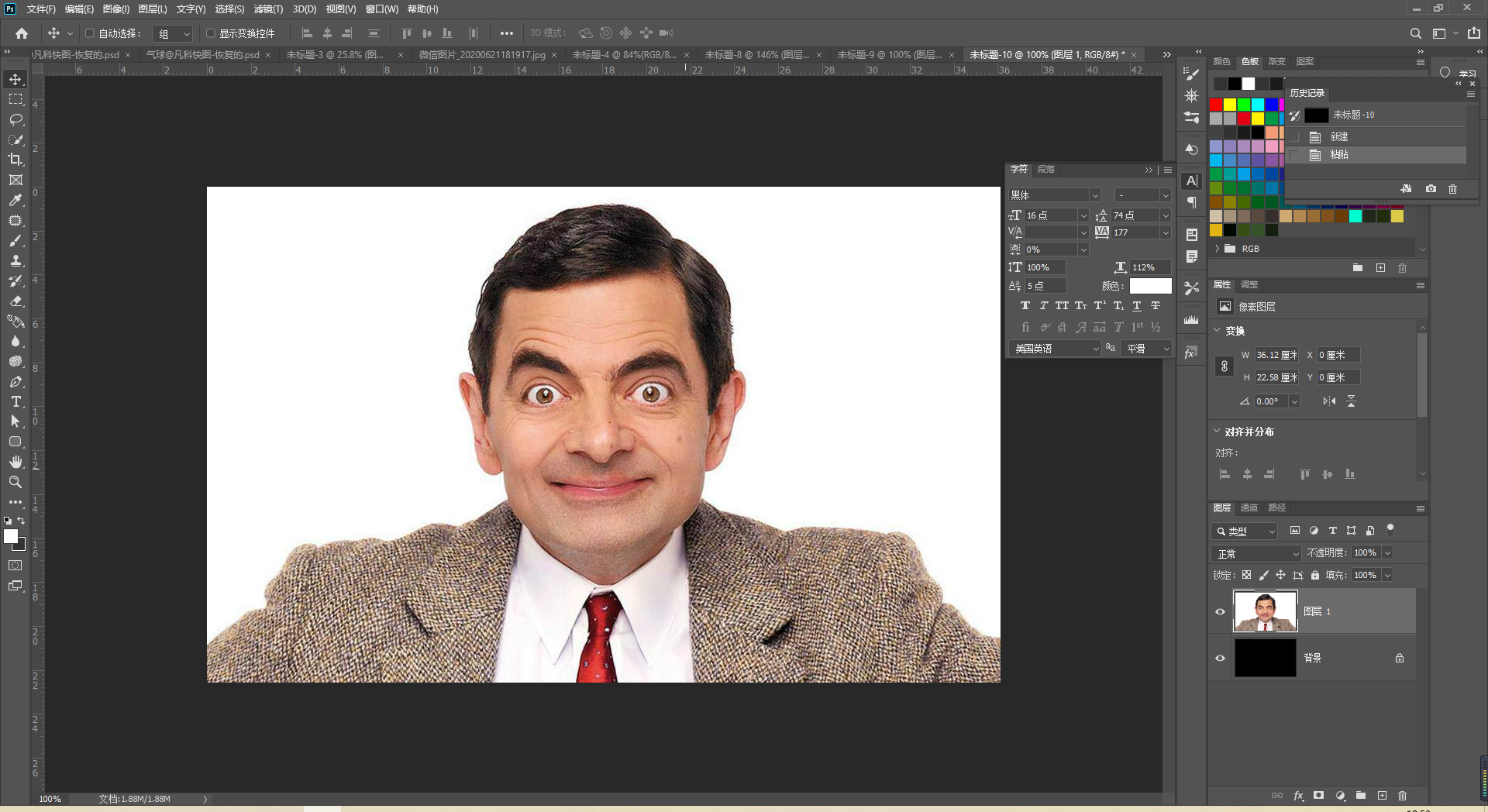Select the 粘贴 history state
The height and width of the screenshot is (812, 1488).
pyautogui.click(x=1376, y=155)
